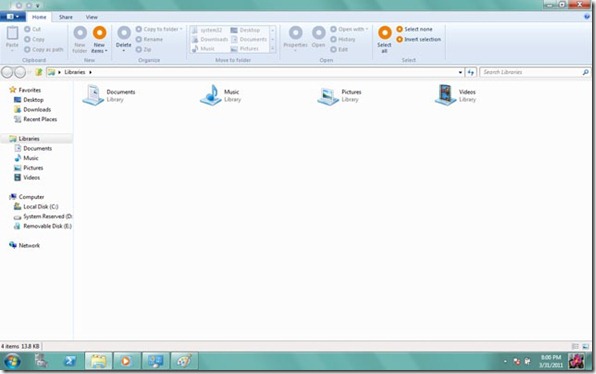
Task: Select Network in the navigation pane
Action: [24, 246]
